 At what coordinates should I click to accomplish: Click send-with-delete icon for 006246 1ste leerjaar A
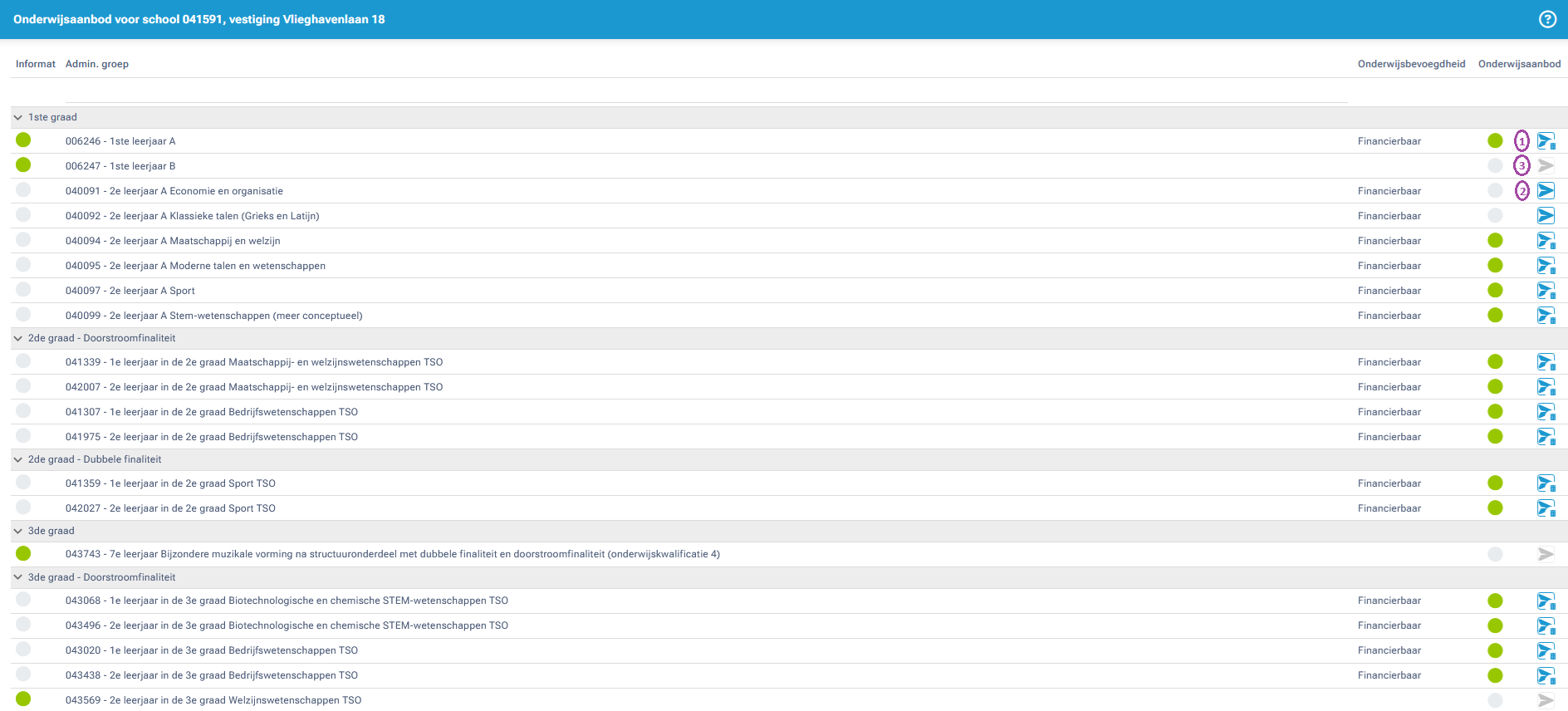coord(1546,141)
